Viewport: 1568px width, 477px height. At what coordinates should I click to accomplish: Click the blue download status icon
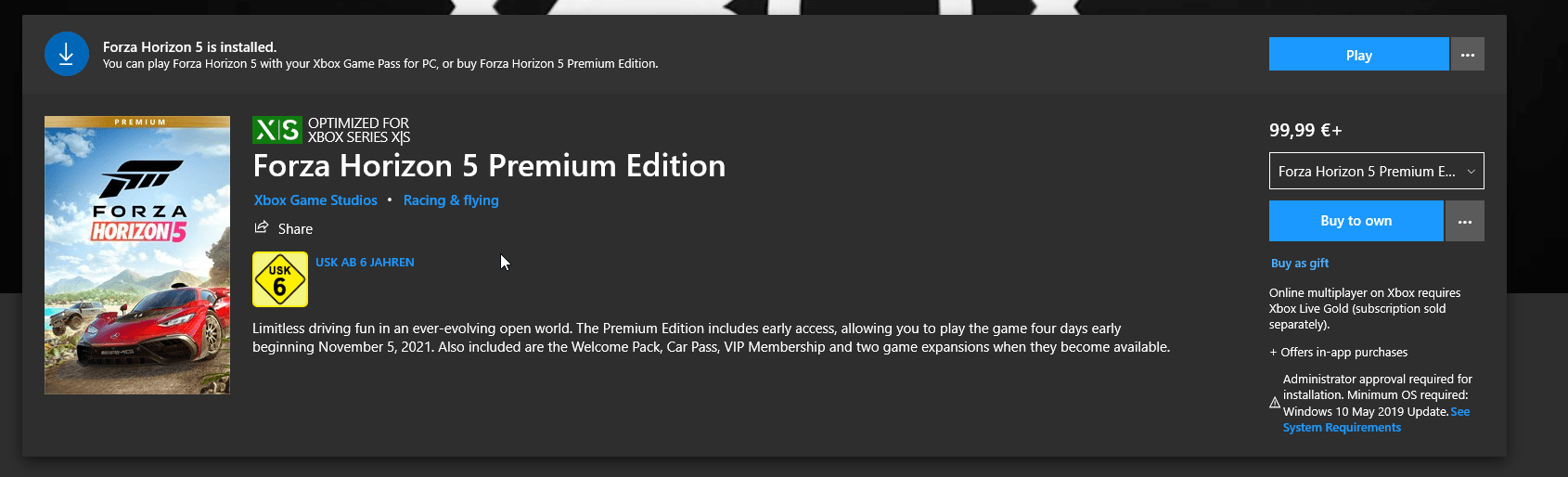coord(66,55)
